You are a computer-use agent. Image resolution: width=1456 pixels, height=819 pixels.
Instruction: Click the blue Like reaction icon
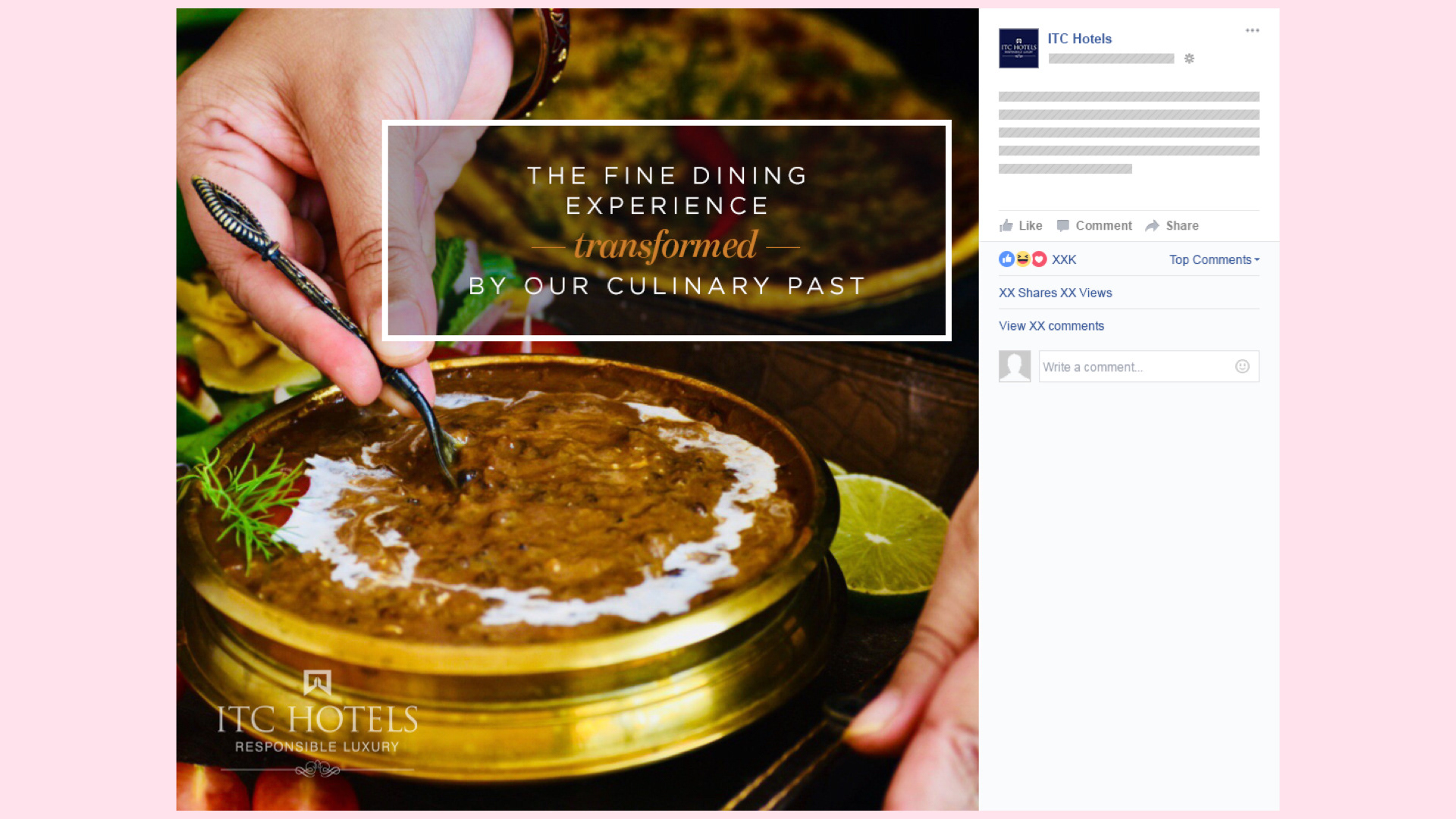pyautogui.click(x=1006, y=259)
